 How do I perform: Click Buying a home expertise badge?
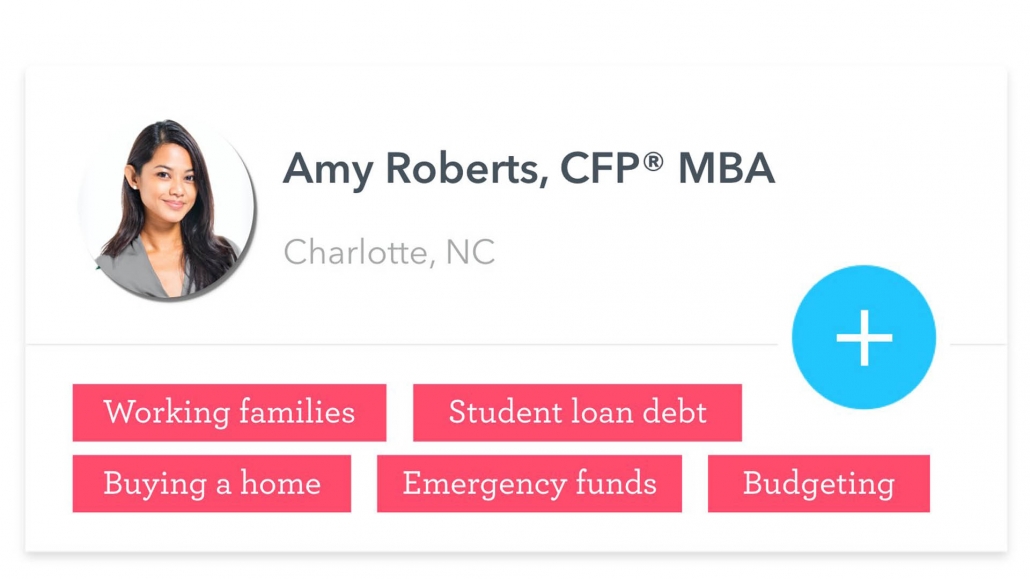(x=211, y=484)
